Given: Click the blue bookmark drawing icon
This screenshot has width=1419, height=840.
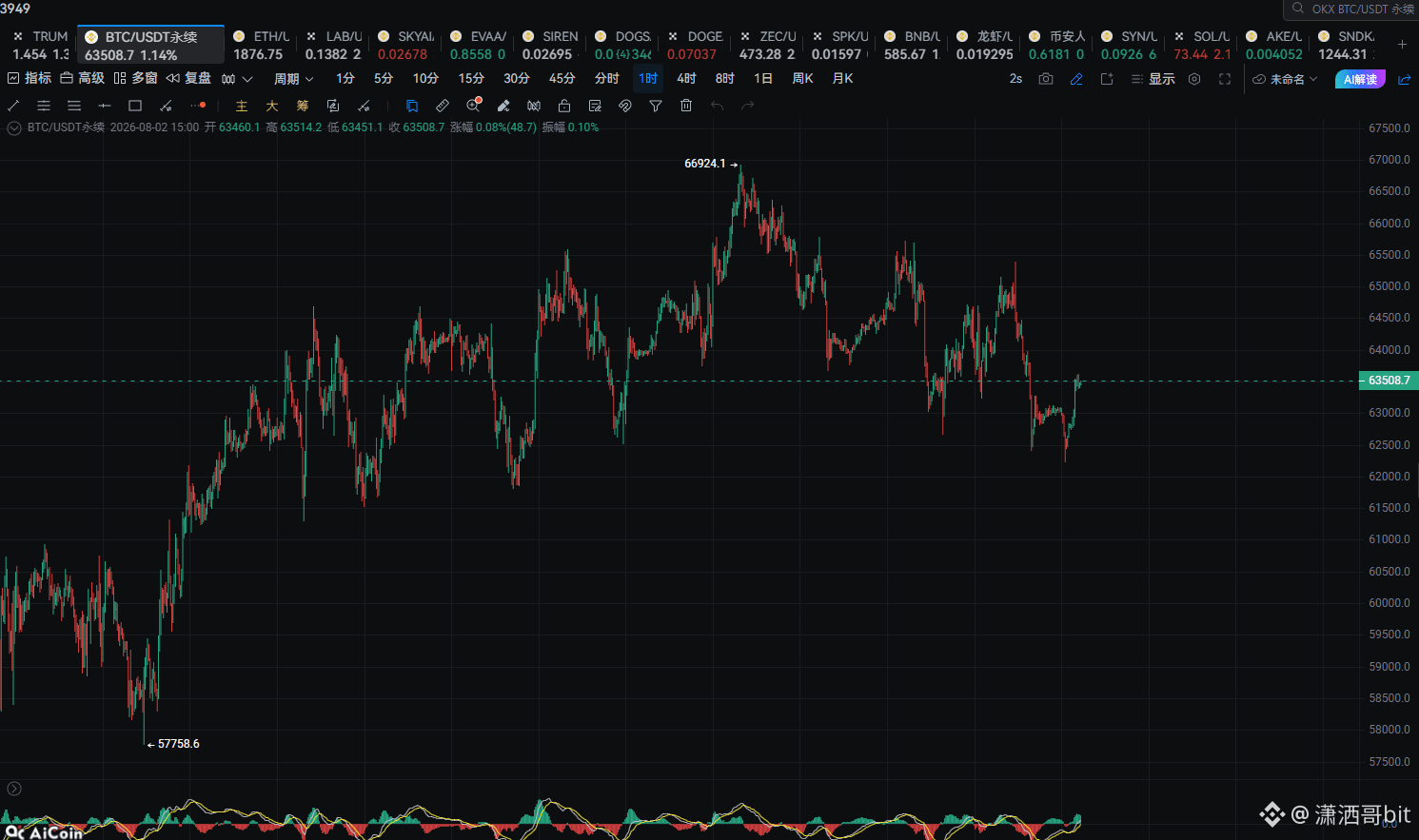Looking at the screenshot, I should click(x=412, y=106).
